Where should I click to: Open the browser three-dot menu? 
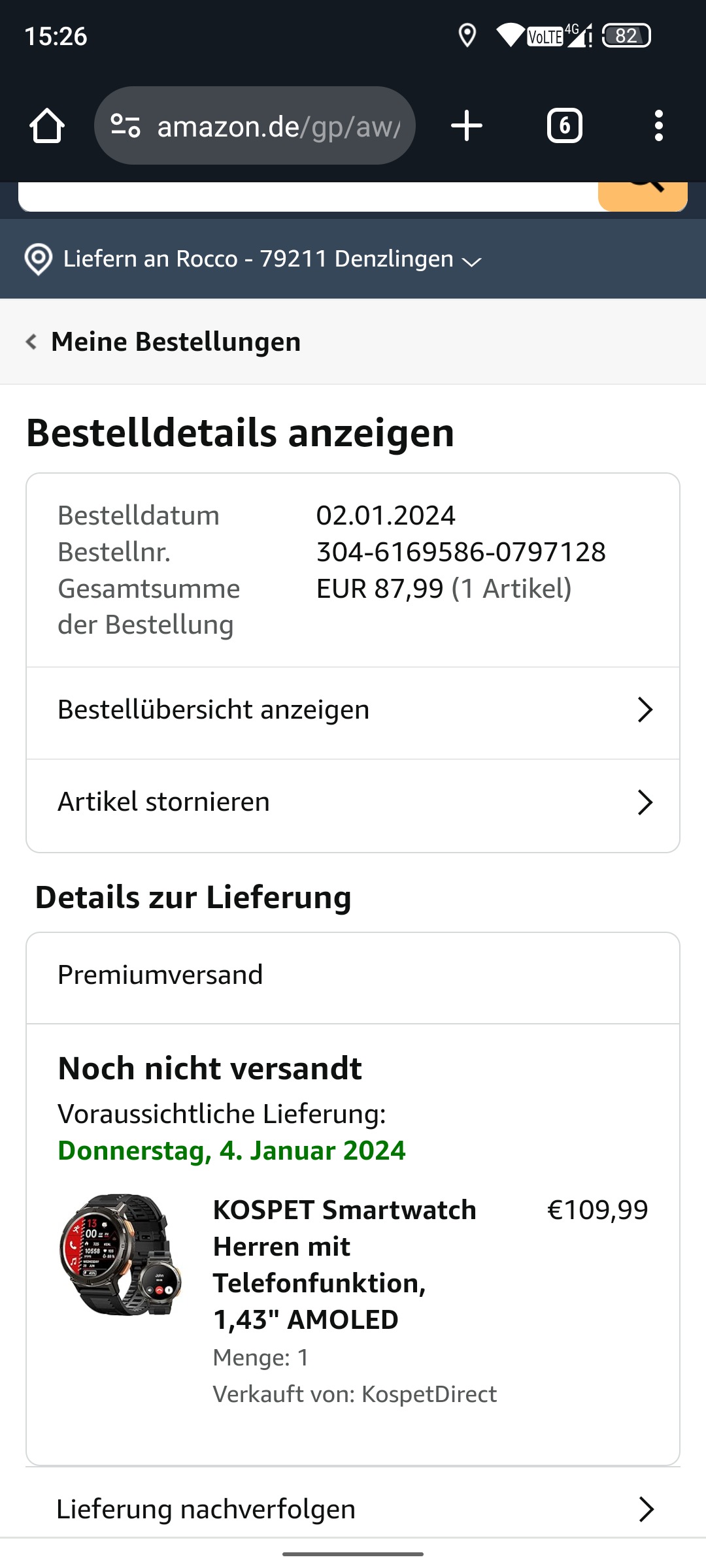point(658,125)
